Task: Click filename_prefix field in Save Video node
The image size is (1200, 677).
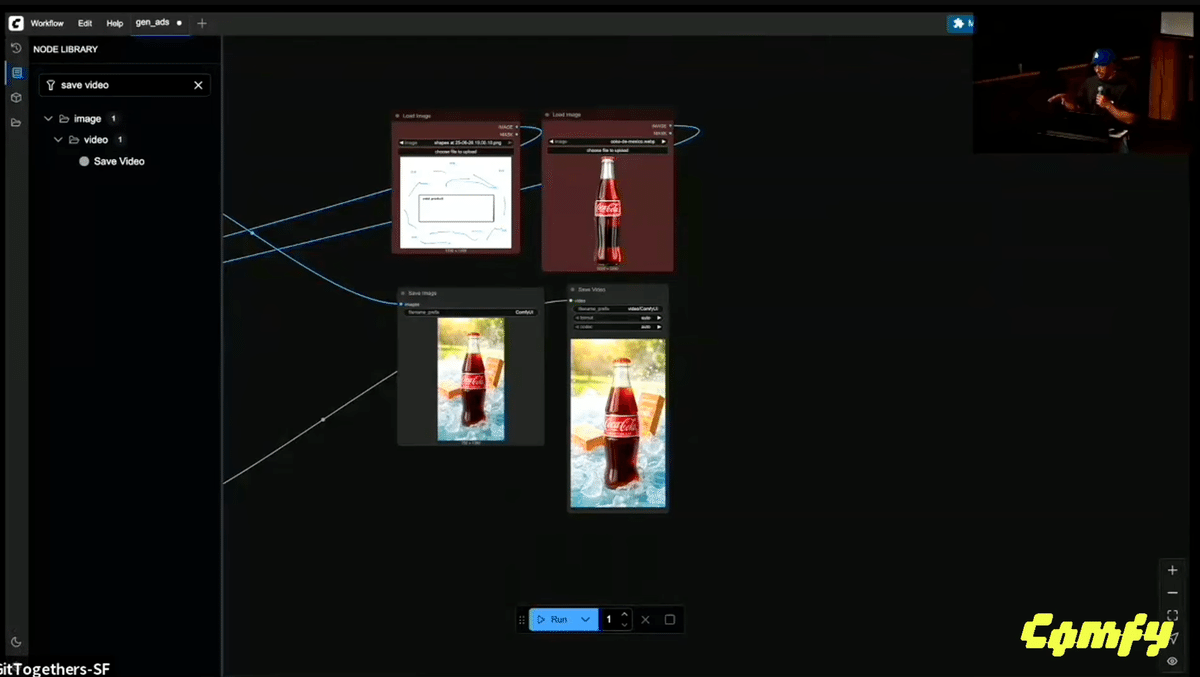Action: click(617, 308)
